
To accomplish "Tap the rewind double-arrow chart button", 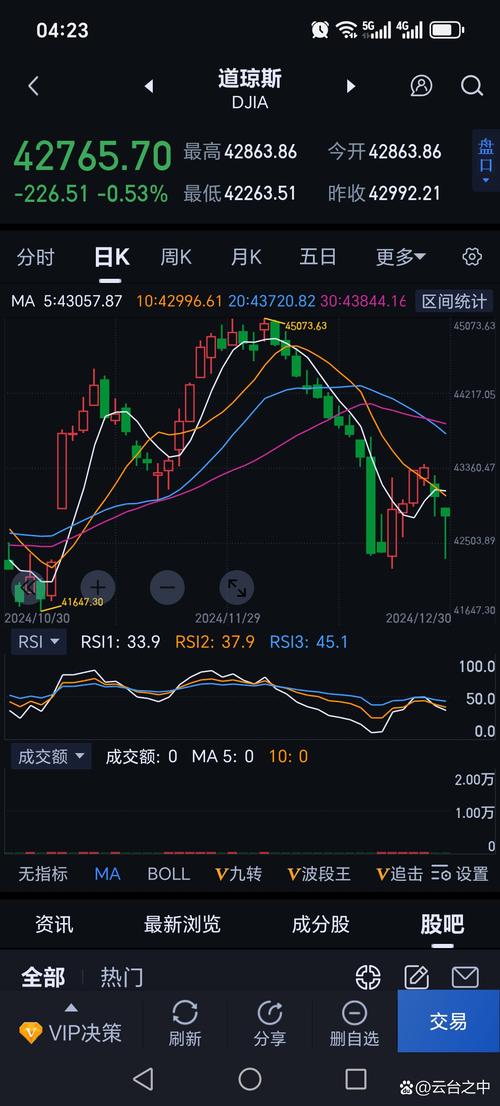I will pyautogui.click(x=28, y=587).
